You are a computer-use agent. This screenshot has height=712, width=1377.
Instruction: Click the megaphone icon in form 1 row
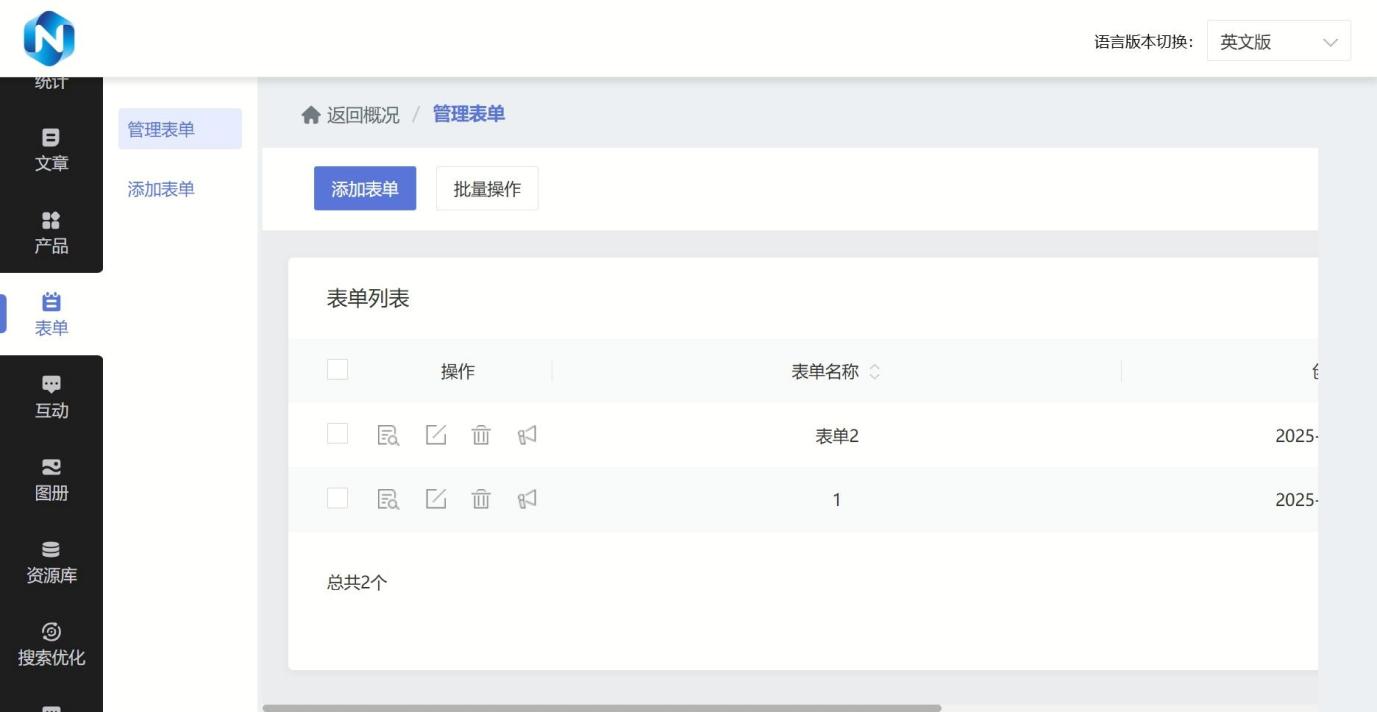(527, 499)
